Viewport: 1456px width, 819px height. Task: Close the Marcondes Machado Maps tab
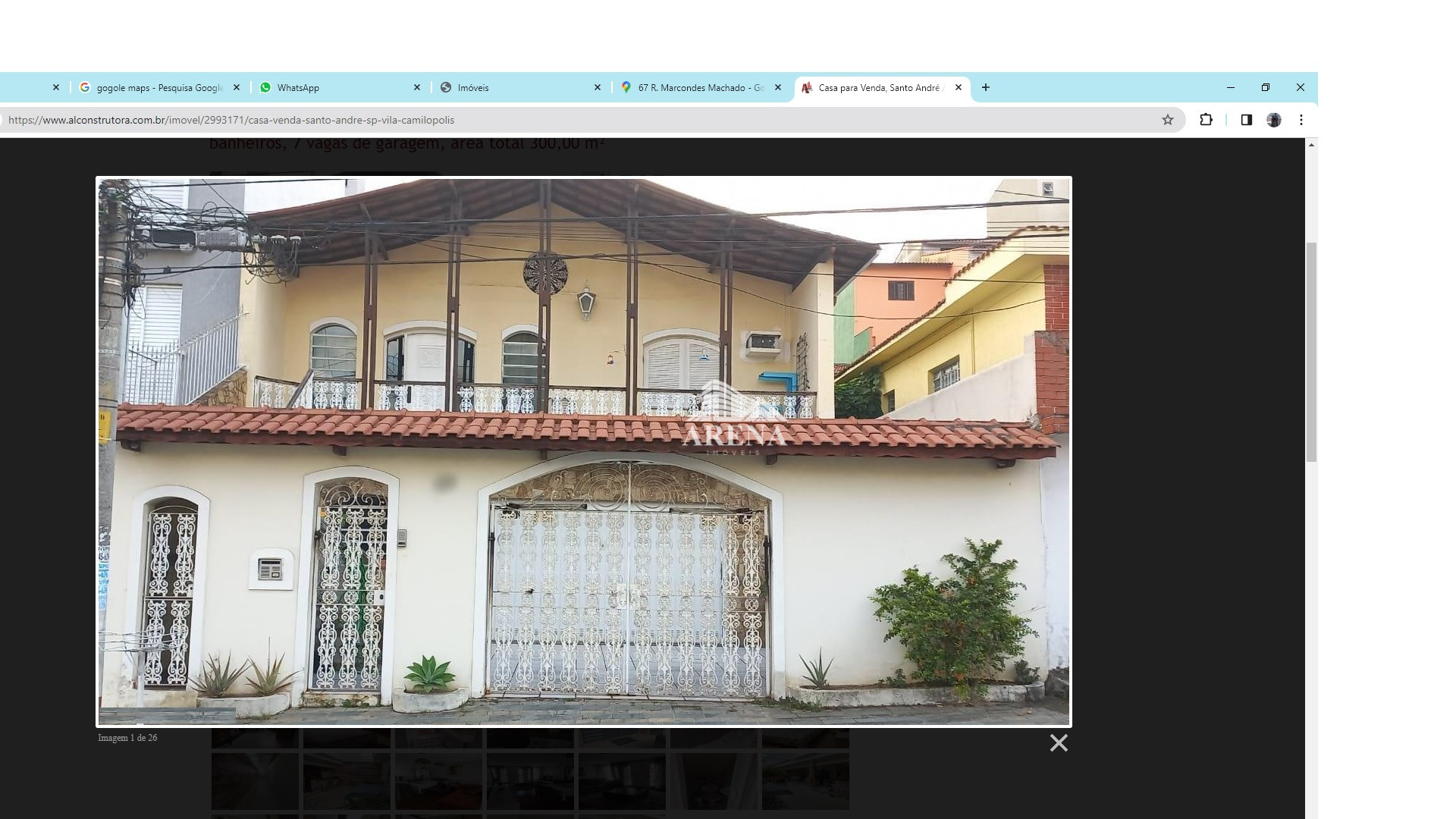pos(778,88)
